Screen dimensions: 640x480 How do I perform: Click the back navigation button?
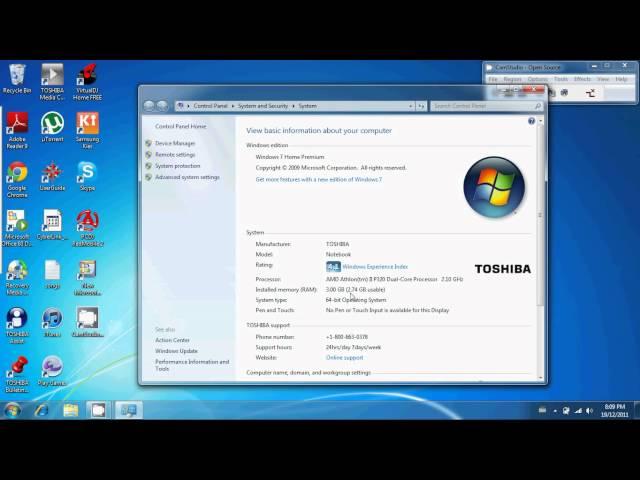click(149, 106)
